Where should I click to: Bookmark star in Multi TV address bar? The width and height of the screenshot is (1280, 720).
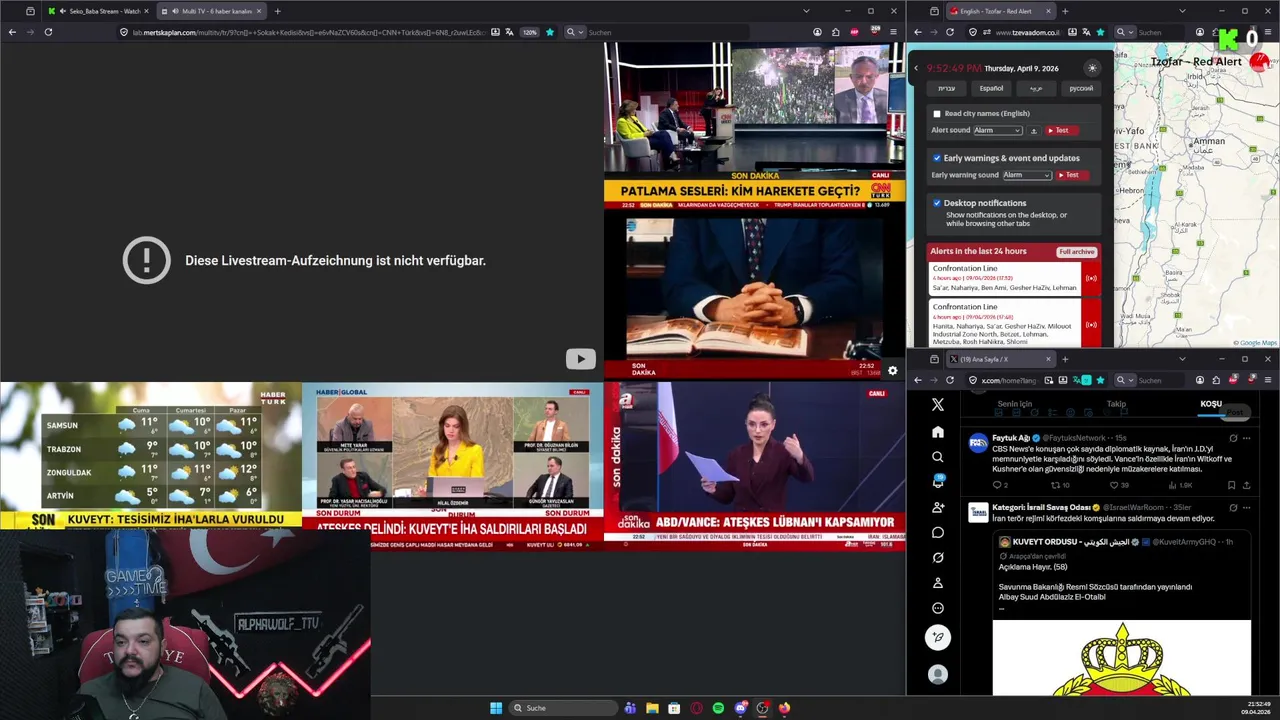pyautogui.click(x=549, y=32)
